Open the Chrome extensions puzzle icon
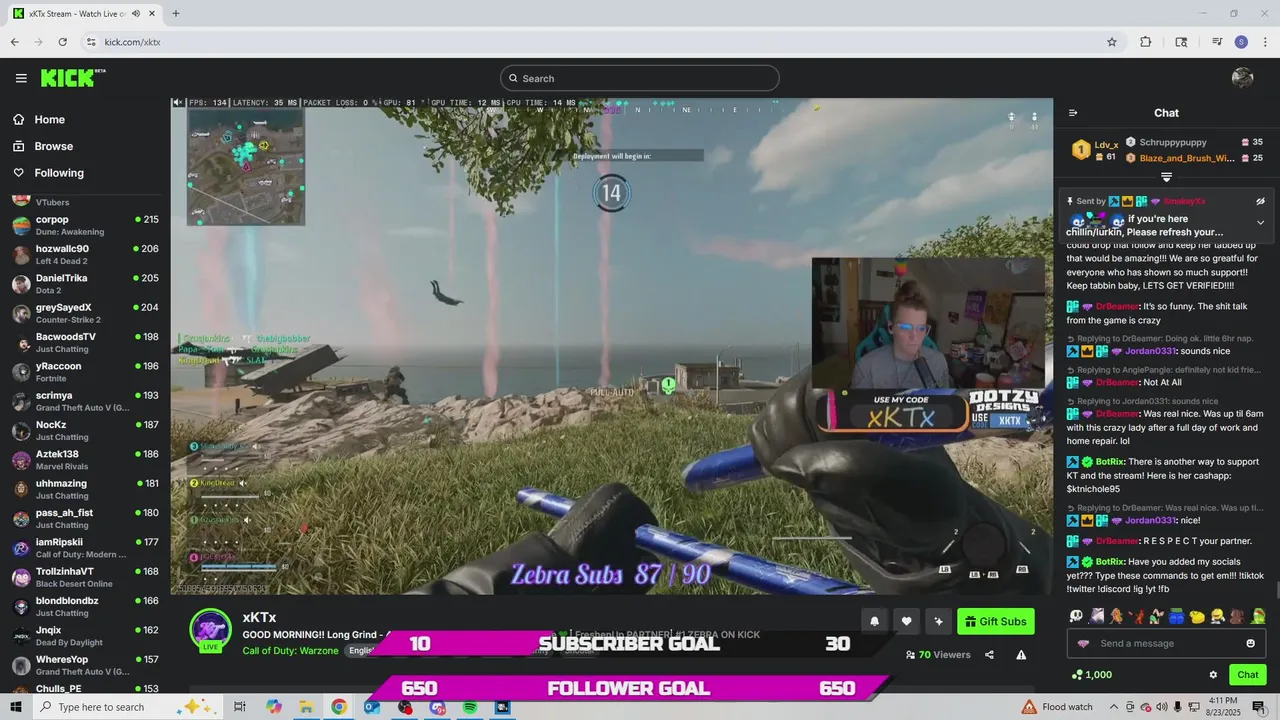This screenshot has height=720, width=1280. click(x=1146, y=42)
